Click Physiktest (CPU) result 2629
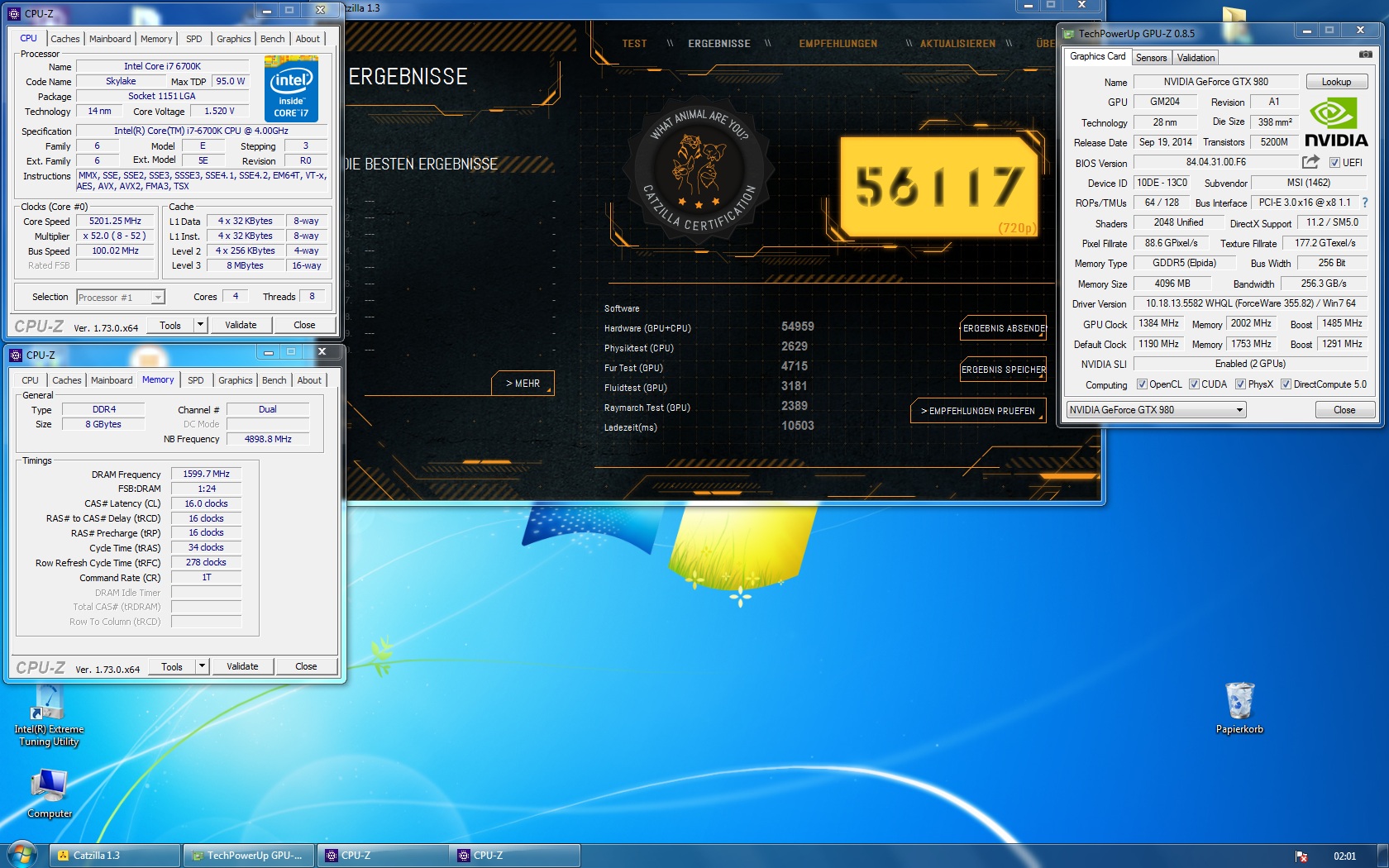The height and width of the screenshot is (868, 1389). pyautogui.click(x=794, y=346)
